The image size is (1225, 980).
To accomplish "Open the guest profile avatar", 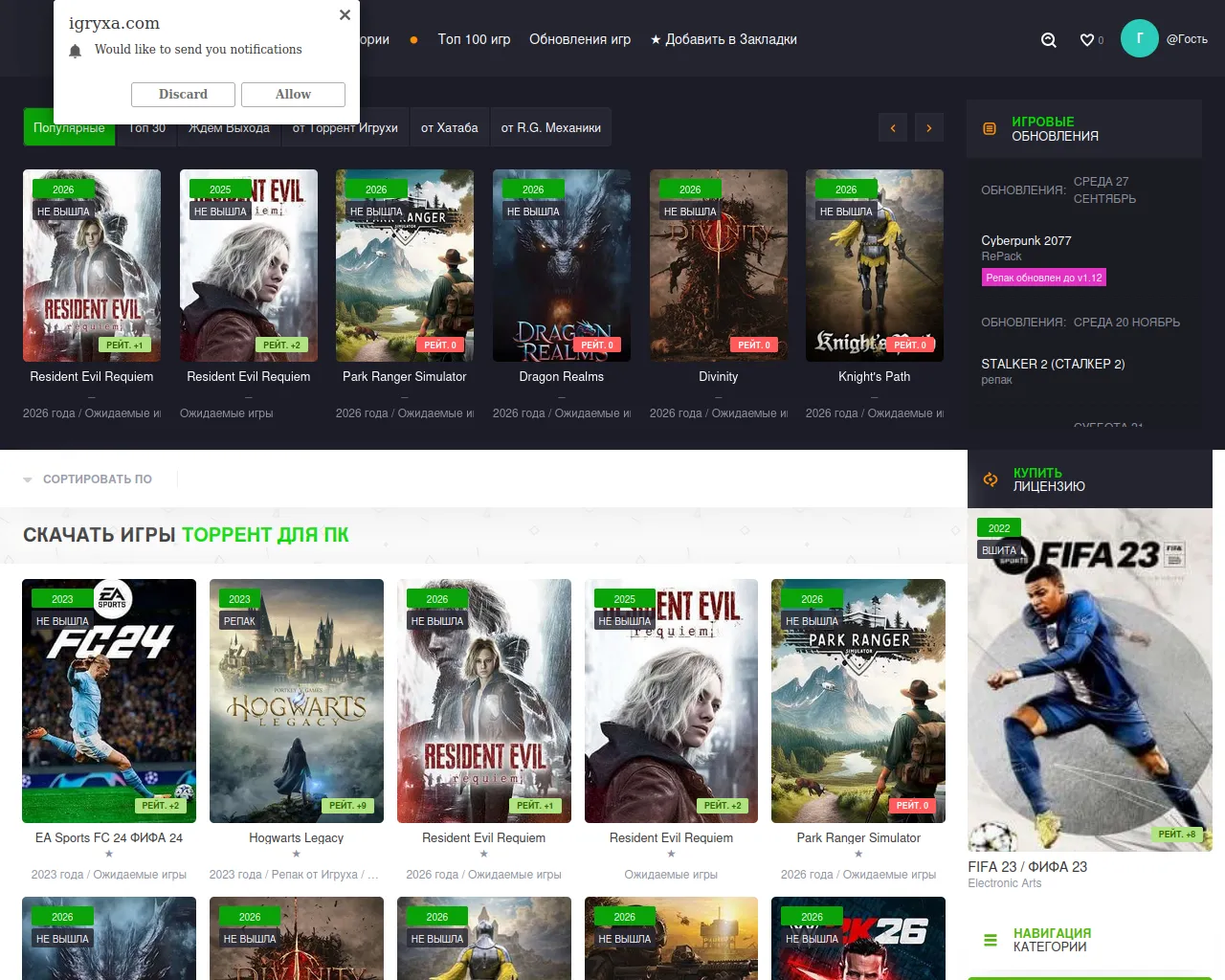I will click(x=1140, y=38).
